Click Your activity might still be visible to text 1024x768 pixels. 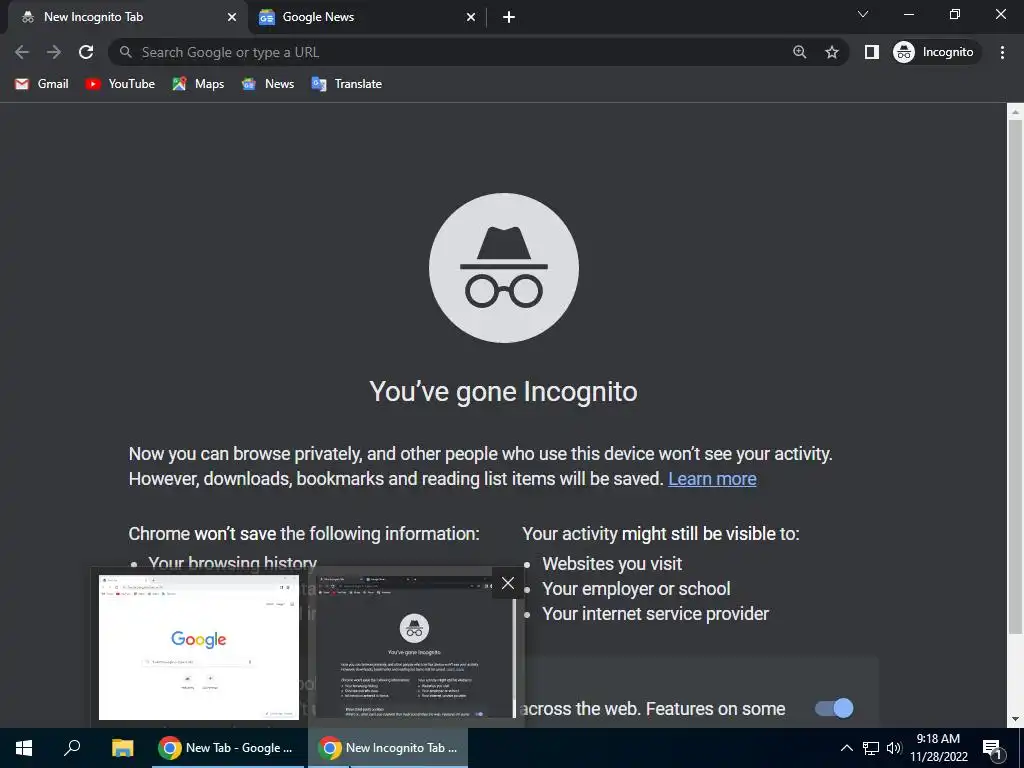pyautogui.click(x=661, y=534)
